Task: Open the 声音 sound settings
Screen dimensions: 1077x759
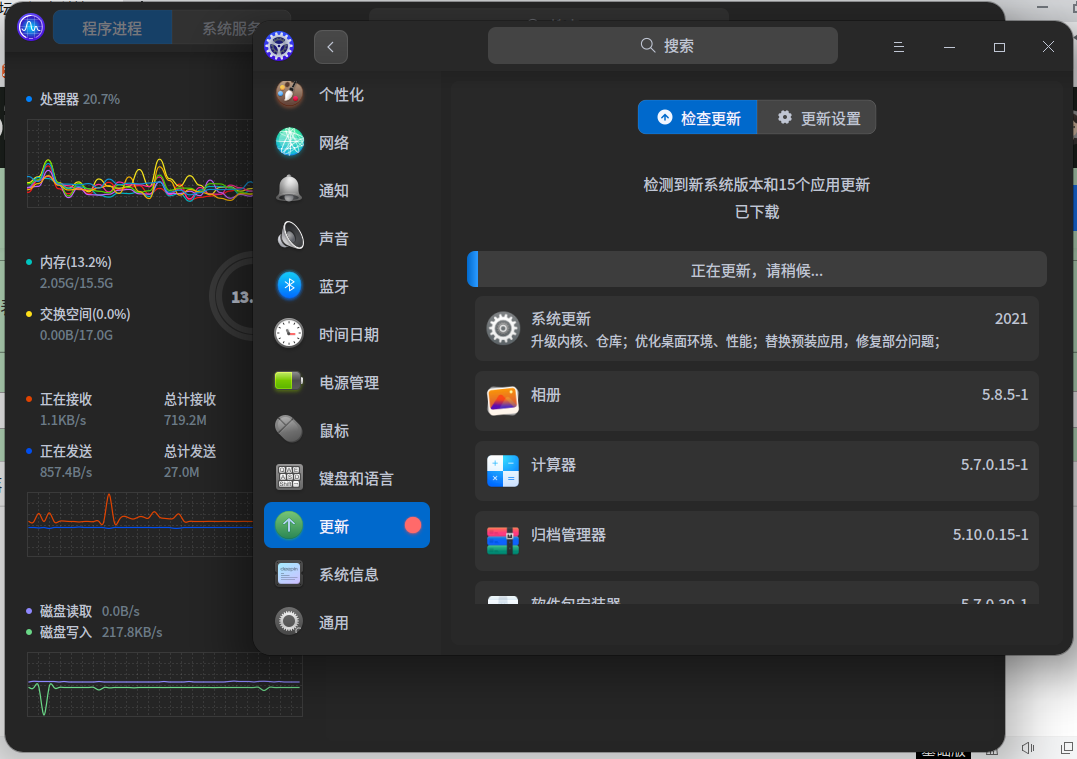Action: pyautogui.click(x=347, y=238)
